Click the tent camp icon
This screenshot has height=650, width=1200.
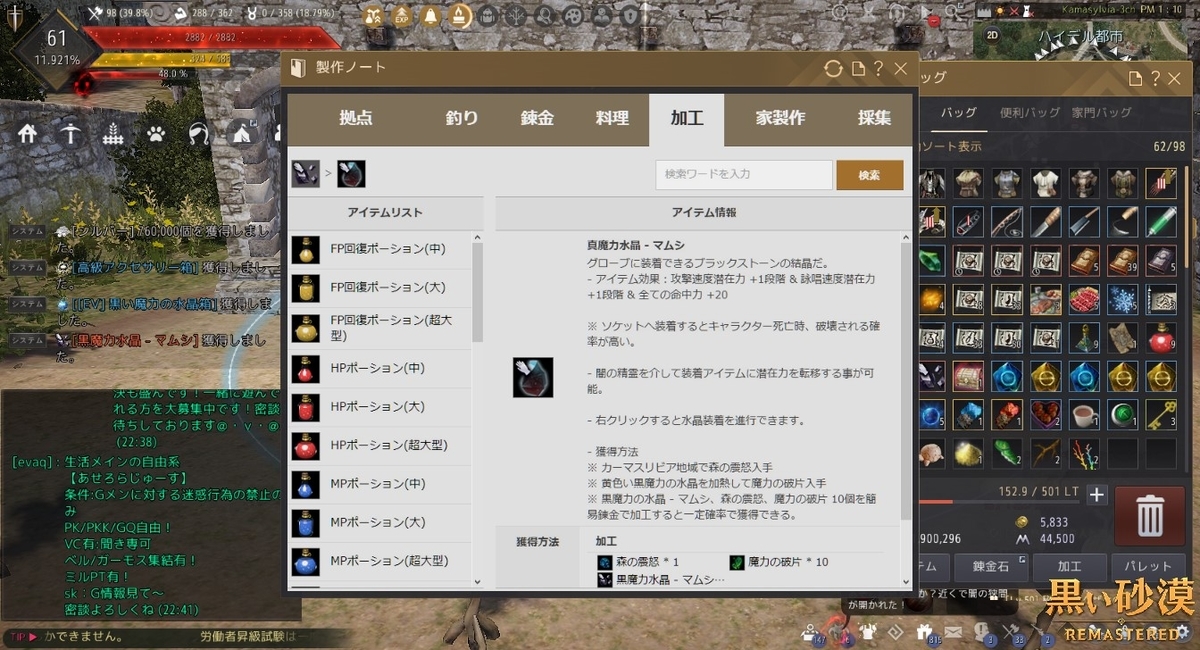coord(241,133)
